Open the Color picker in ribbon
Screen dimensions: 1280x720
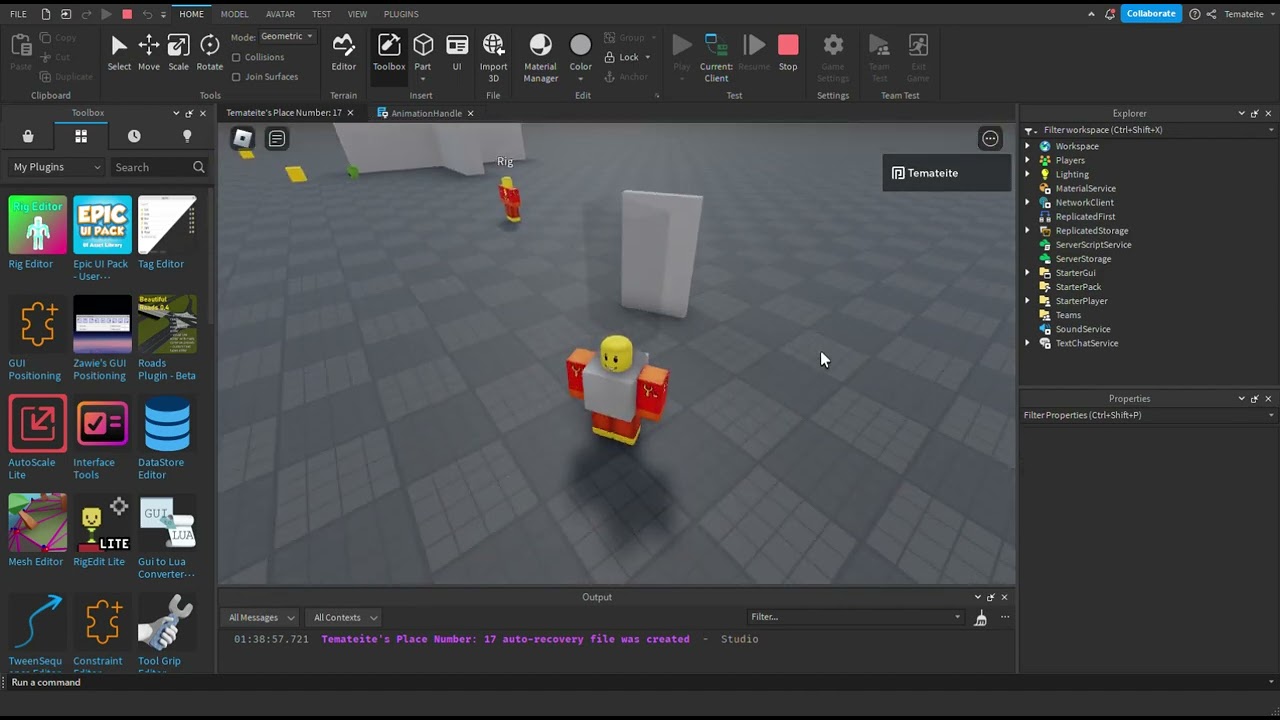580,54
